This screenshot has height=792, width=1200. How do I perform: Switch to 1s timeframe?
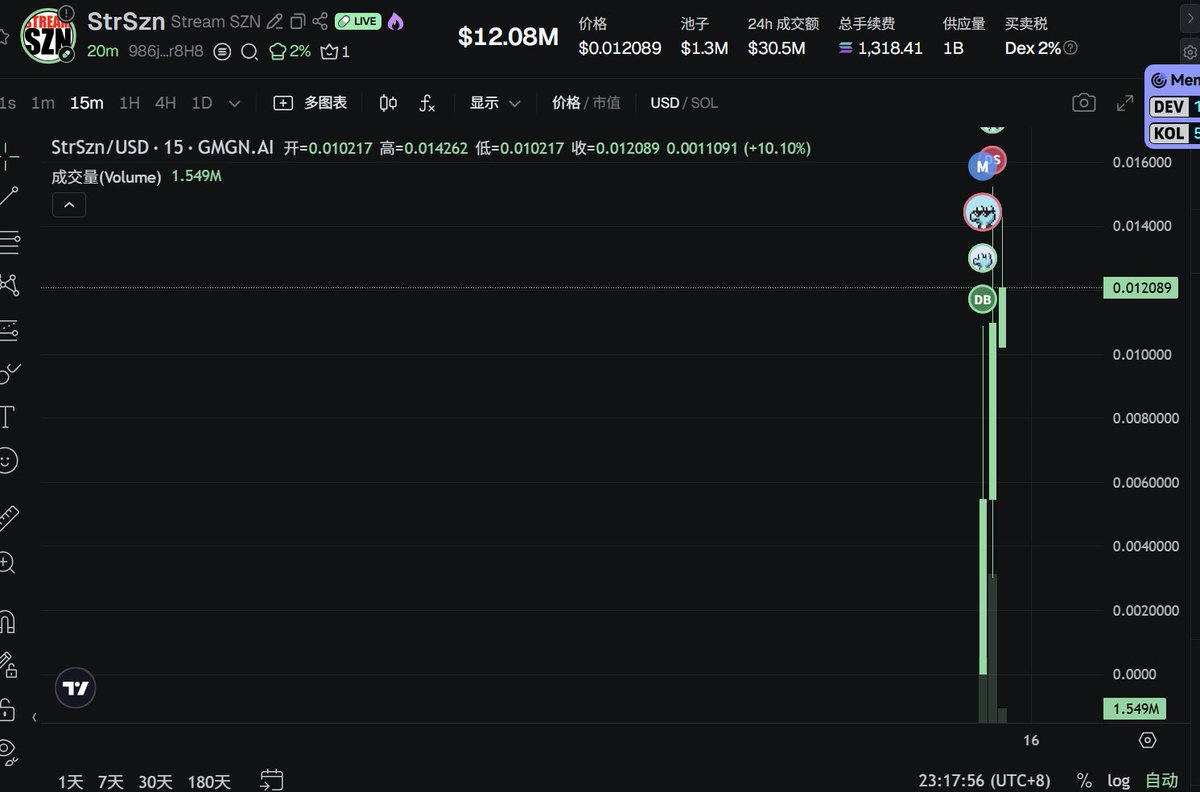pos(8,103)
